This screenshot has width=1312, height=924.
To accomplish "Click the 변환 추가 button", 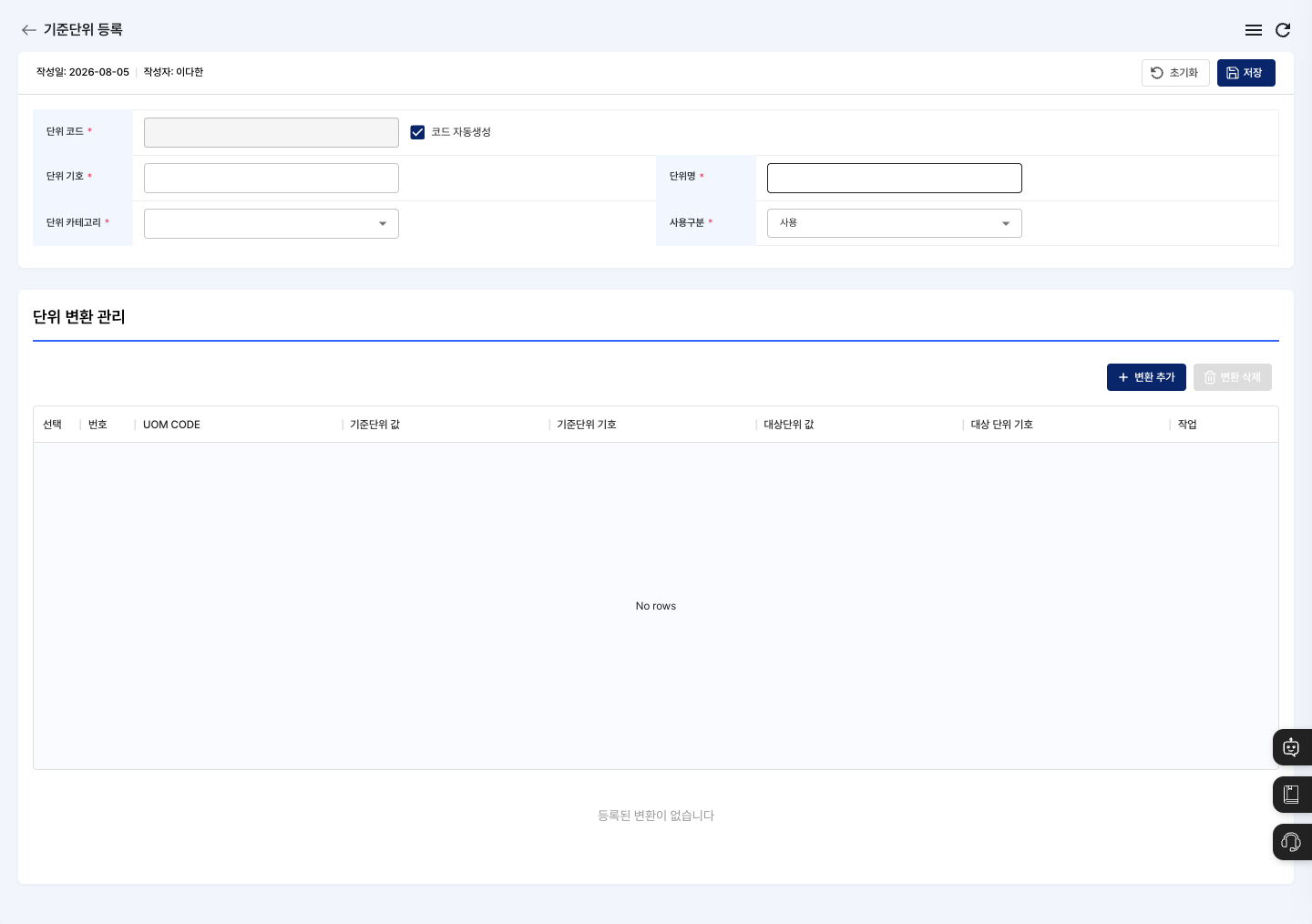I will click(1146, 377).
